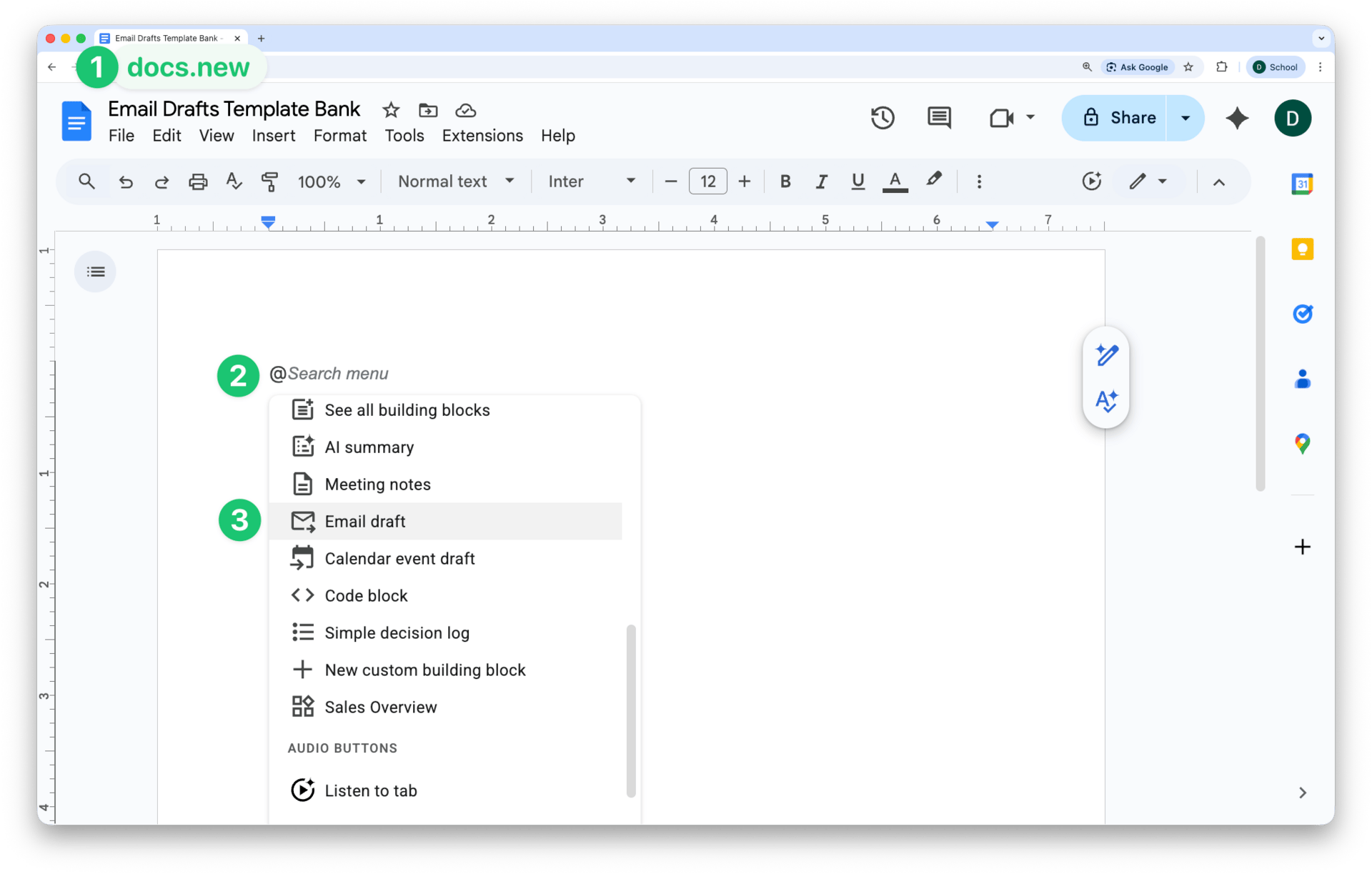The height and width of the screenshot is (874, 1372).
Task: Open Google Keep in side panel
Action: tap(1302, 249)
